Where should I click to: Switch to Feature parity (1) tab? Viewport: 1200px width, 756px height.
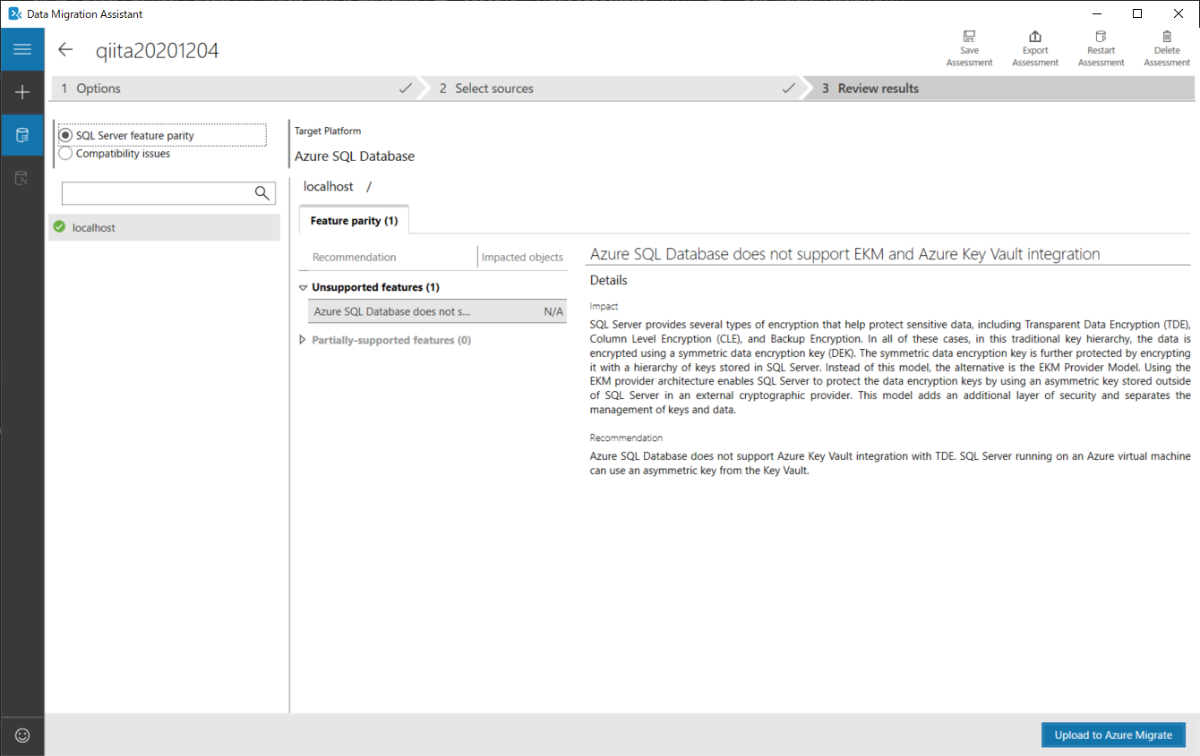pos(354,220)
